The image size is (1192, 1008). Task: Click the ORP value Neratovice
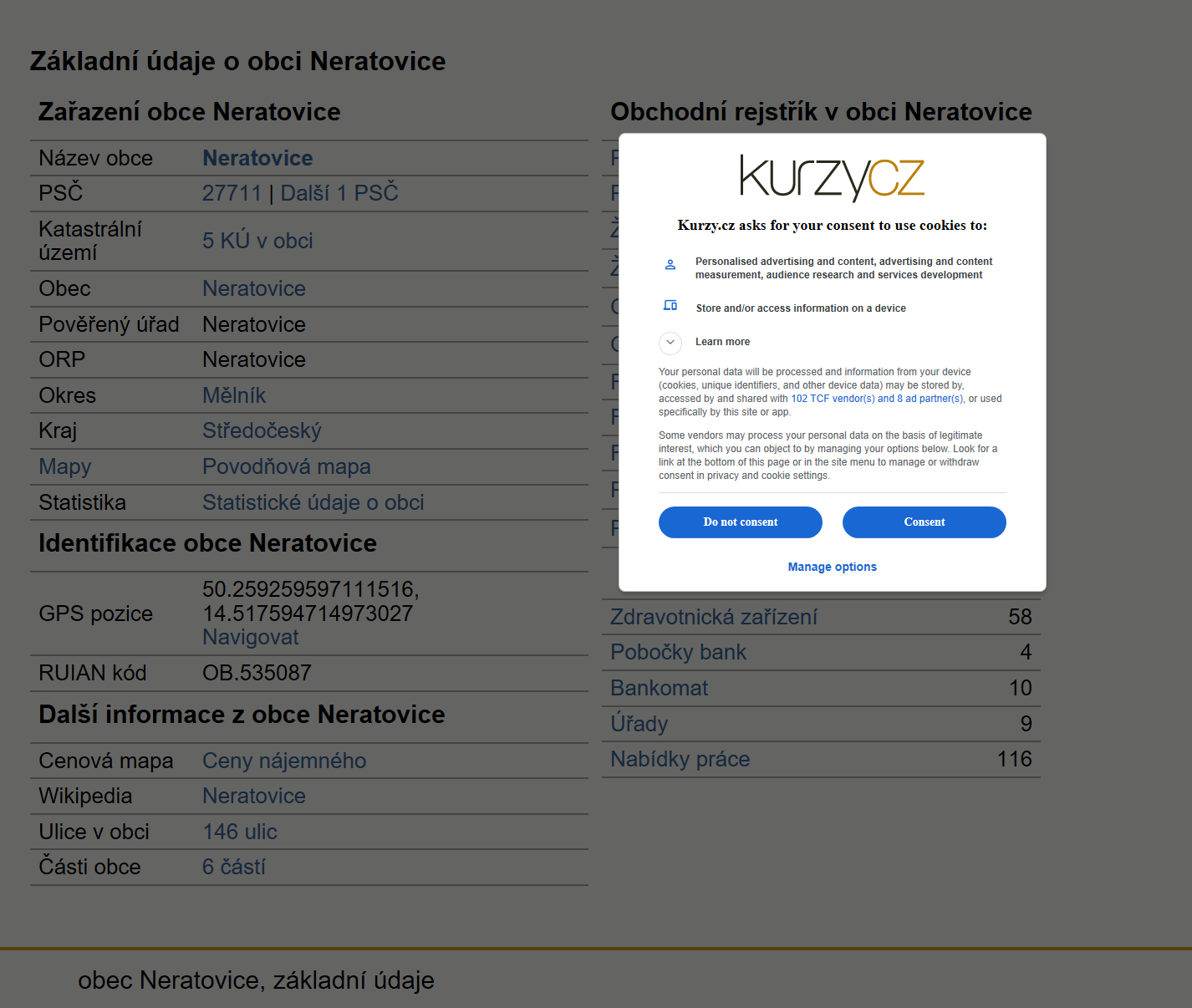point(254,359)
